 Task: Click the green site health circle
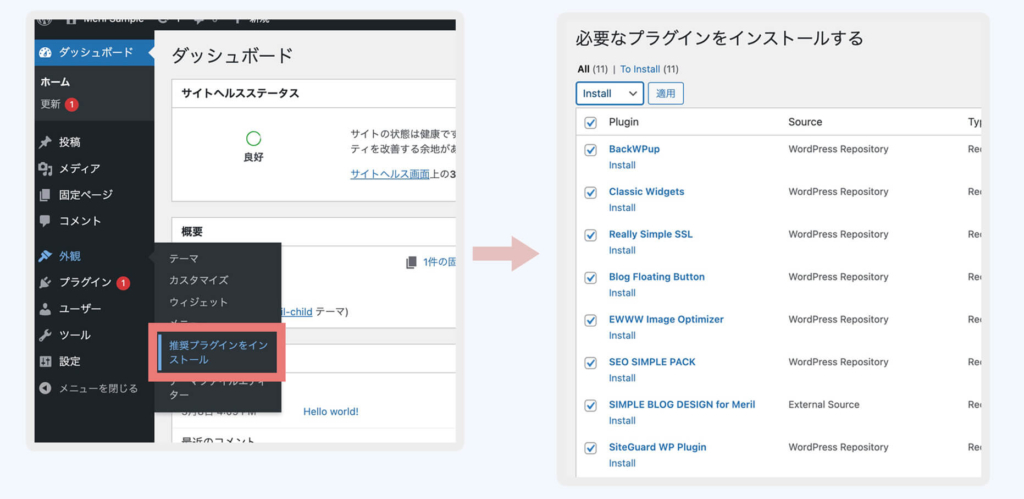(253, 138)
